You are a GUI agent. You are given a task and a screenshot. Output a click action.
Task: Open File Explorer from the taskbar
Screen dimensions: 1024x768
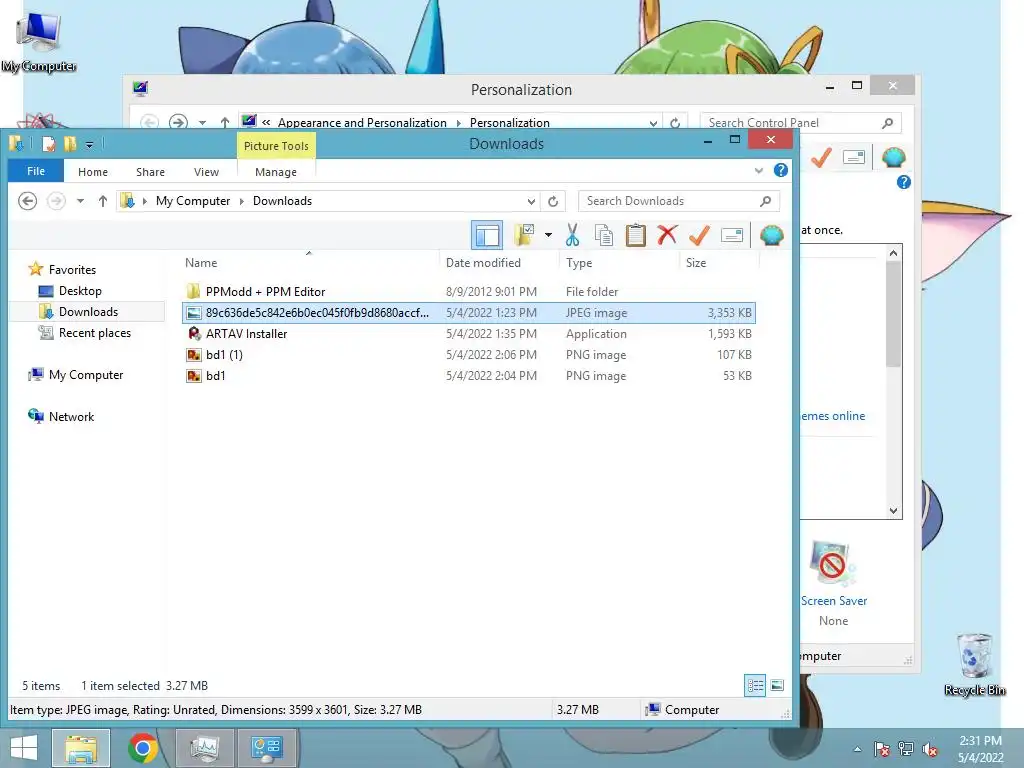[x=80, y=748]
